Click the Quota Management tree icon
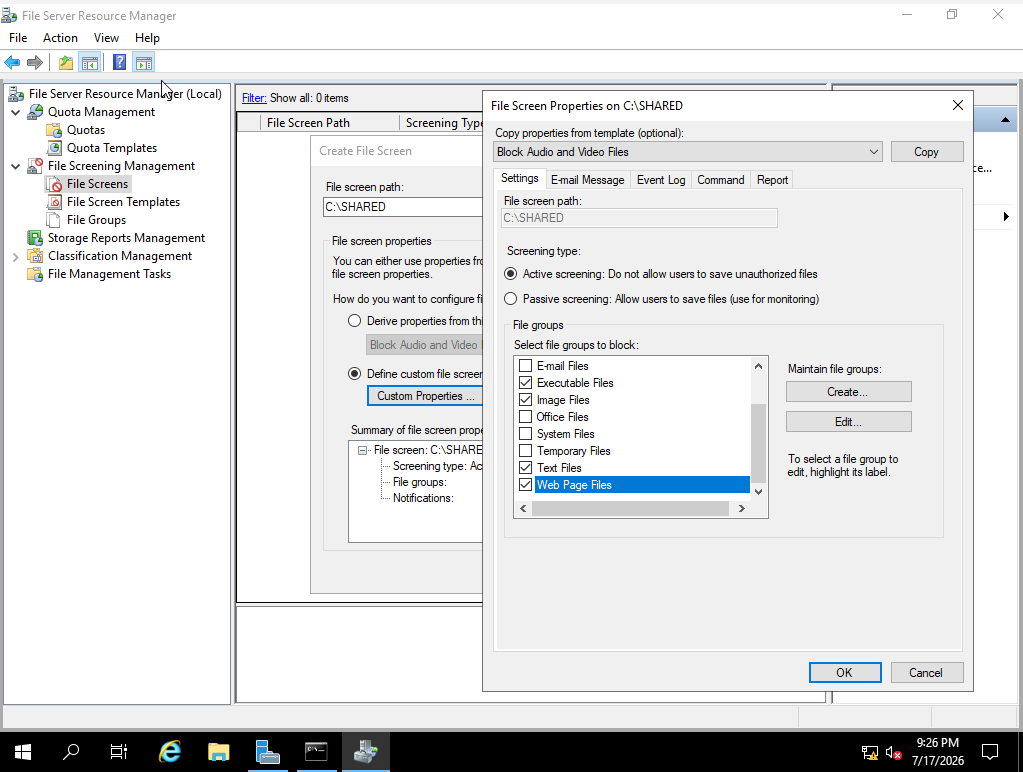The height and width of the screenshot is (772, 1023). pyautogui.click(x=35, y=112)
